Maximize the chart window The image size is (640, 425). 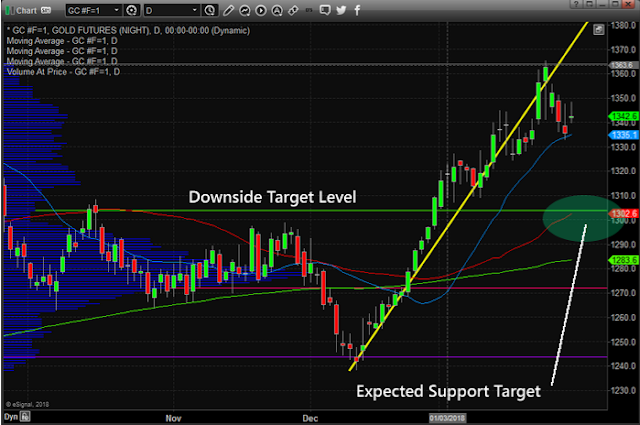(615, 4)
